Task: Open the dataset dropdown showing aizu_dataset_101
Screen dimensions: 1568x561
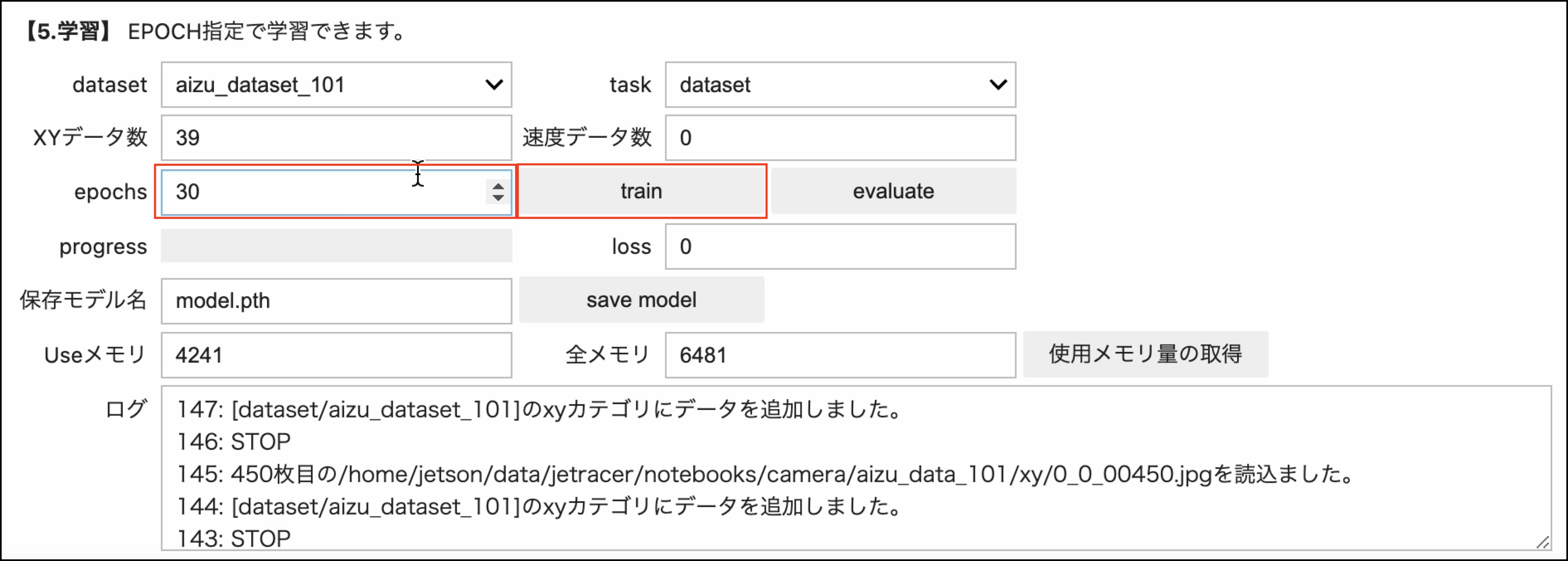Action: point(336,85)
